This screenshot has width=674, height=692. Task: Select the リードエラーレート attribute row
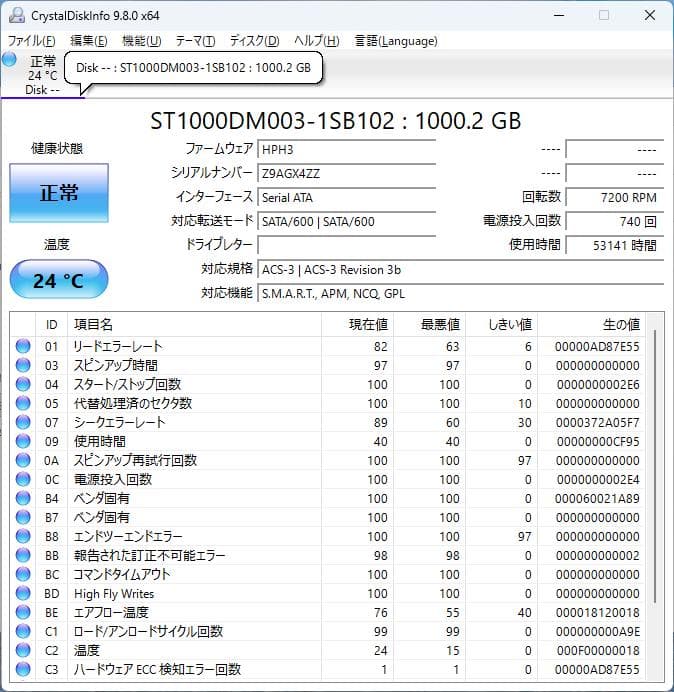[328, 346]
